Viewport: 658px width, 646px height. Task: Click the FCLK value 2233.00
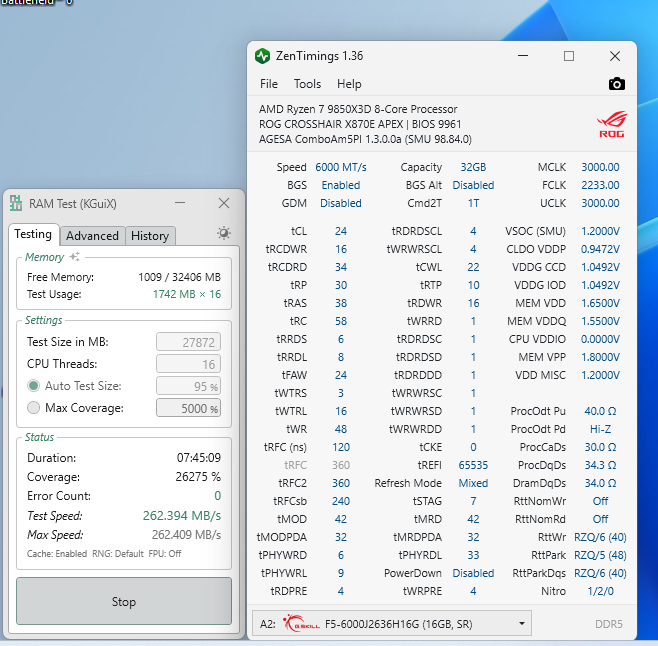click(x=600, y=185)
